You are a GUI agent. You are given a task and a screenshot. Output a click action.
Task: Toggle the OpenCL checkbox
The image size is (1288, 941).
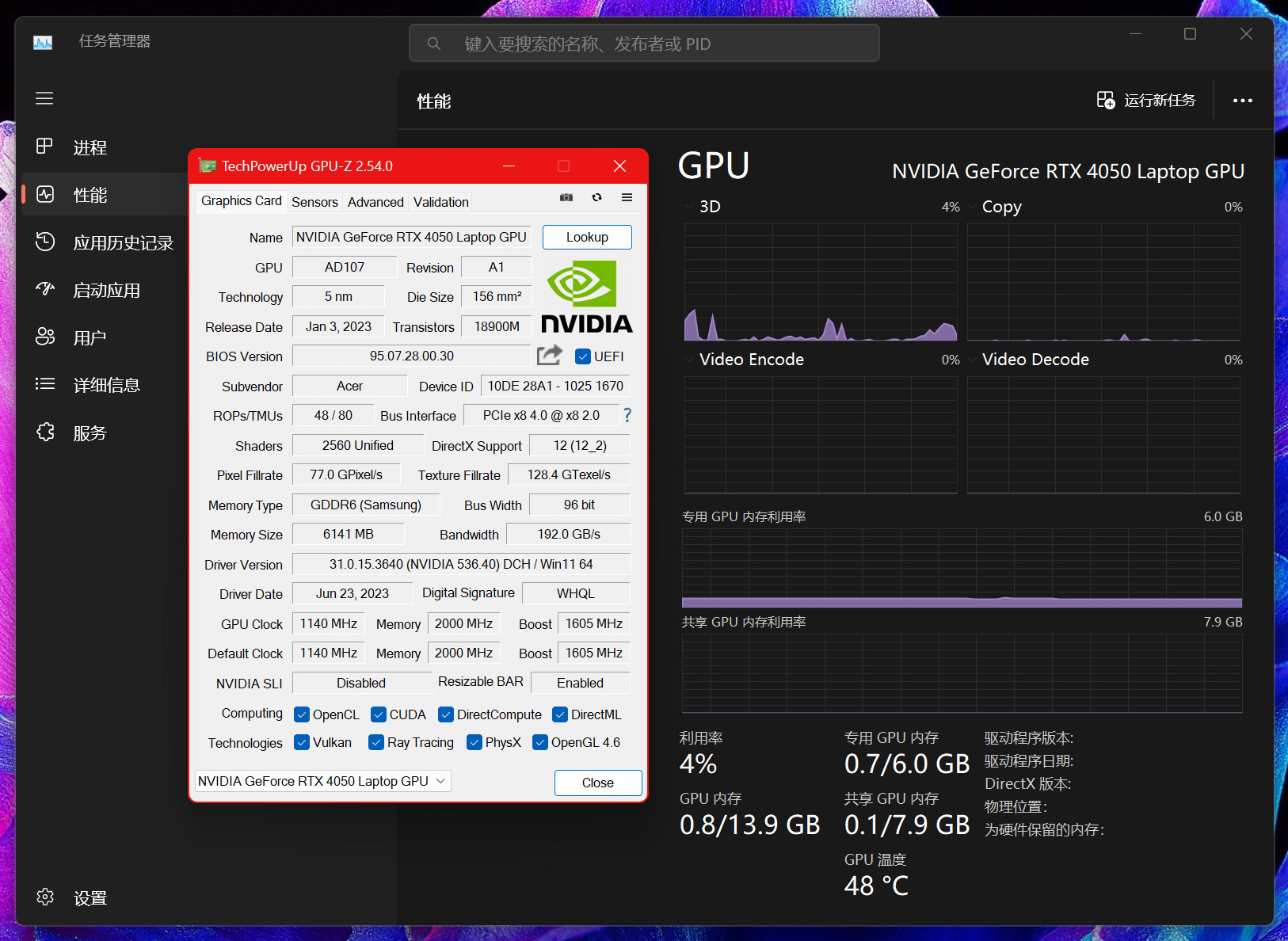[301, 714]
